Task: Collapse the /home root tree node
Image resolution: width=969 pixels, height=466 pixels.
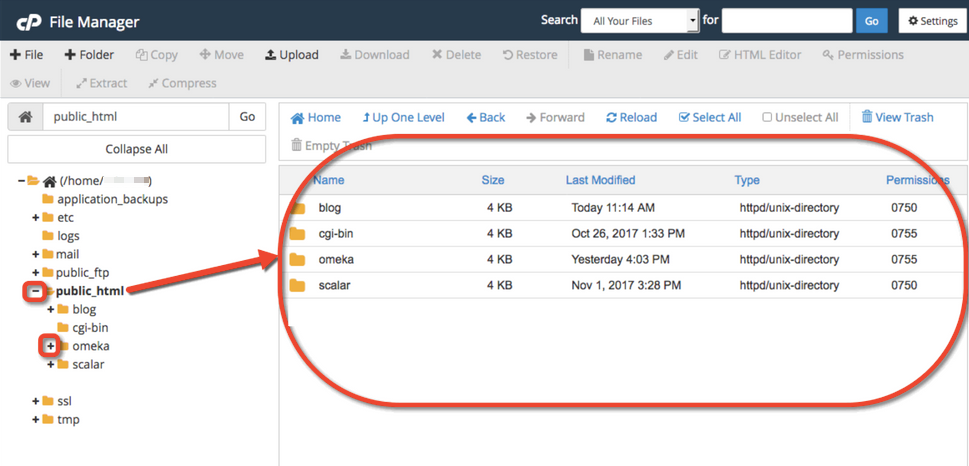Action: tap(22, 181)
